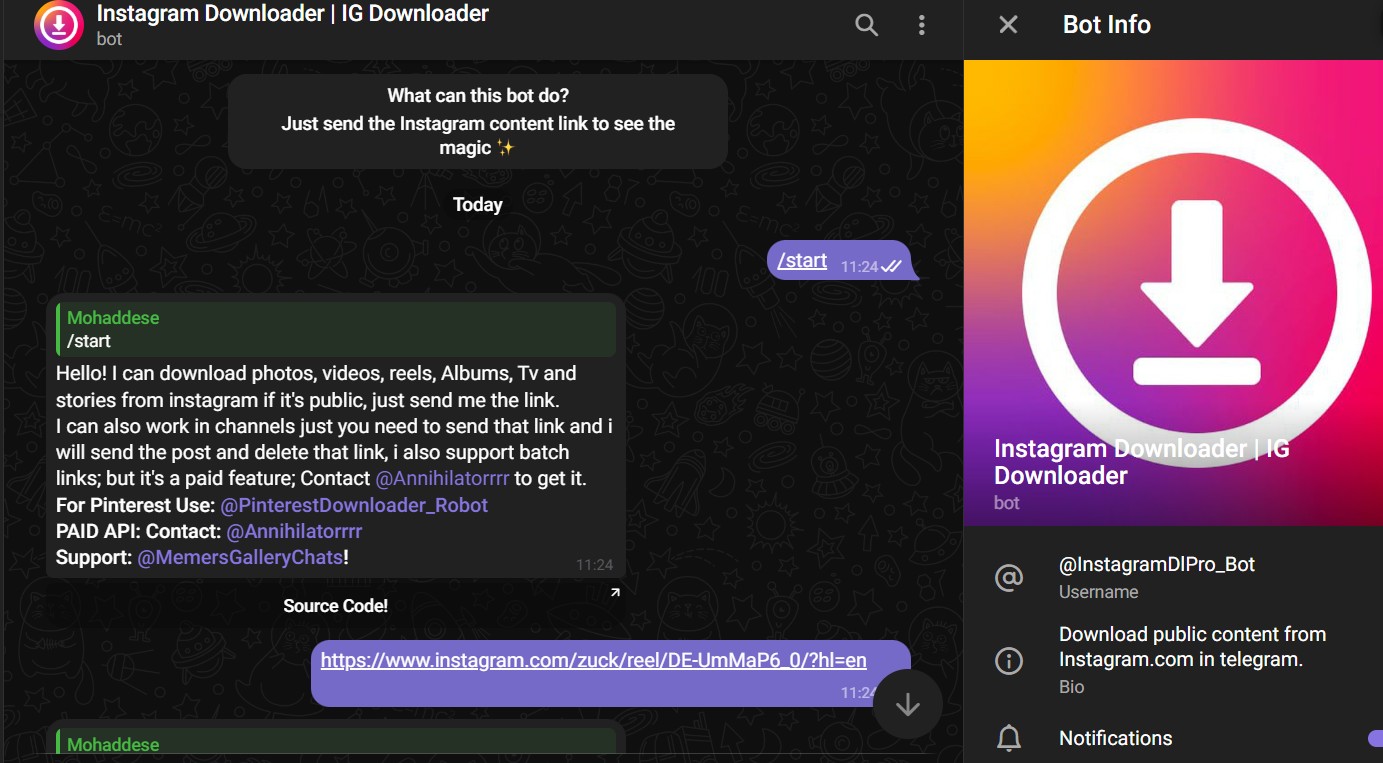1383x763 pixels.
Task: Open the instagram.com/zuck reel link
Action: point(593,660)
